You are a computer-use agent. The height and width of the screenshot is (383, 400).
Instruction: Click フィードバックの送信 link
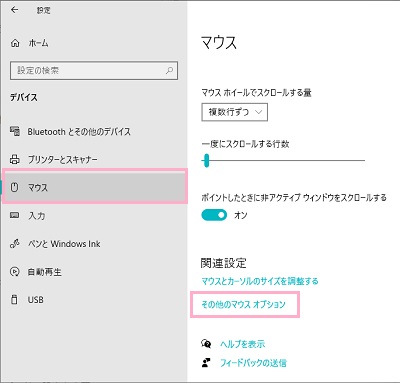pos(253,363)
